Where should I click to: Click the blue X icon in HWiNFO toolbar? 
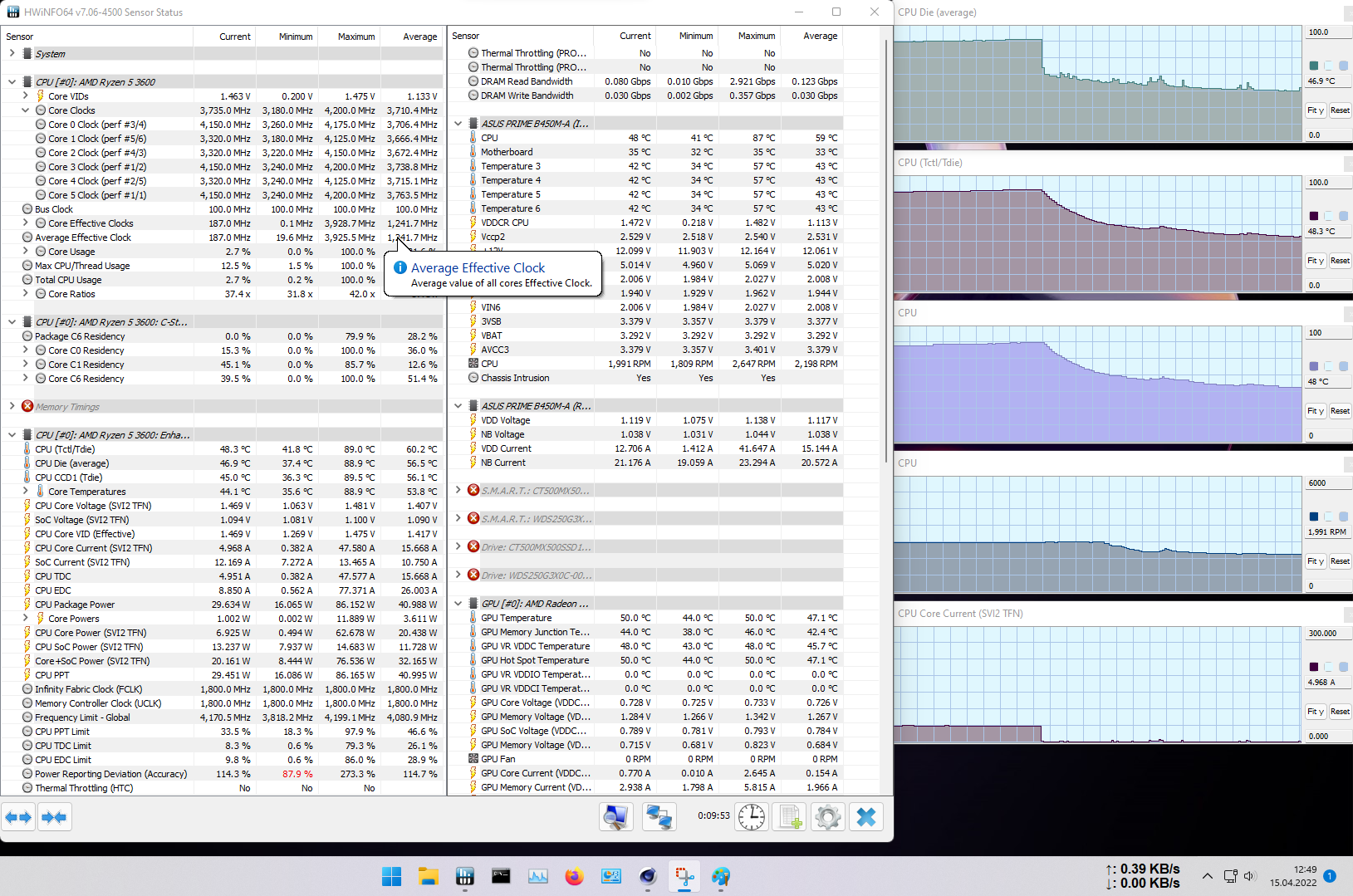click(x=866, y=817)
